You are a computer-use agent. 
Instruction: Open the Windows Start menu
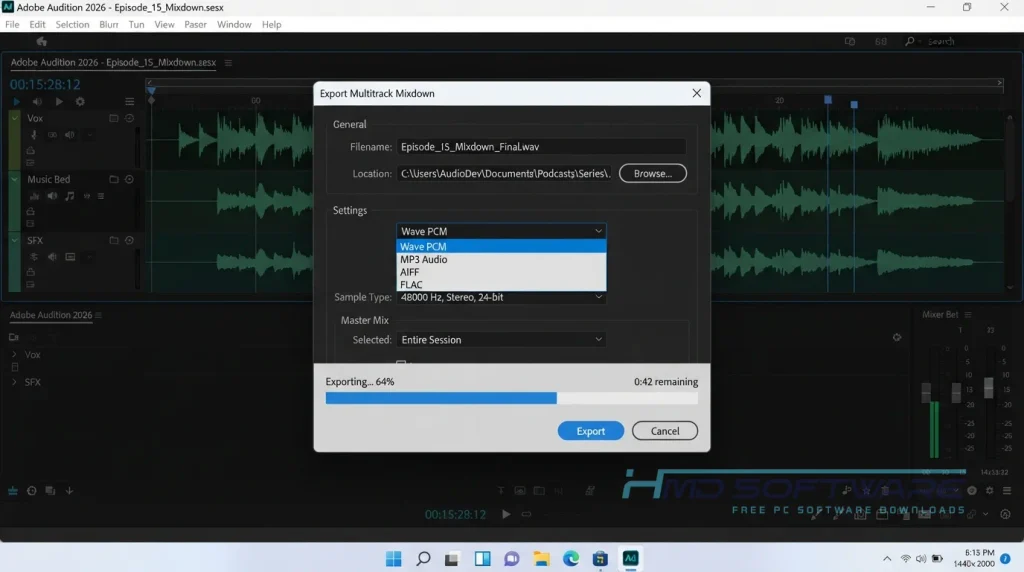pos(393,558)
